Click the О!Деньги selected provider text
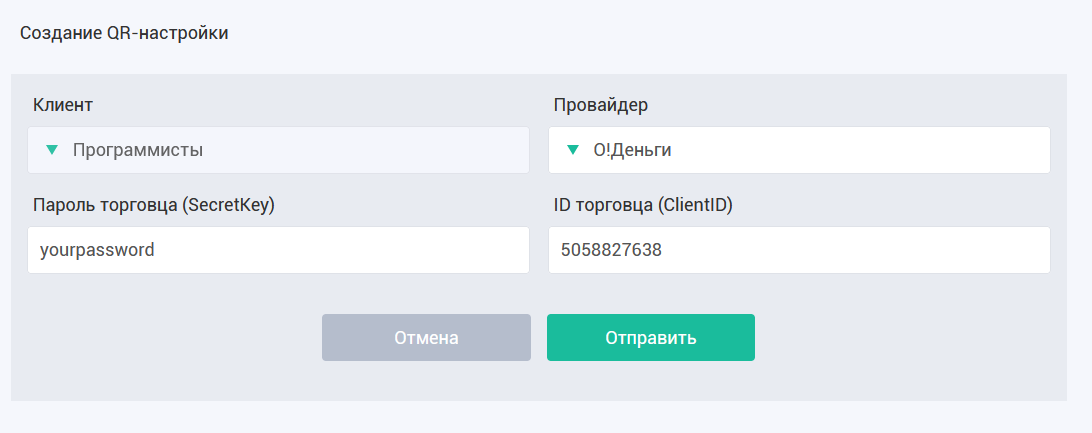1092x433 pixels. pos(632,150)
